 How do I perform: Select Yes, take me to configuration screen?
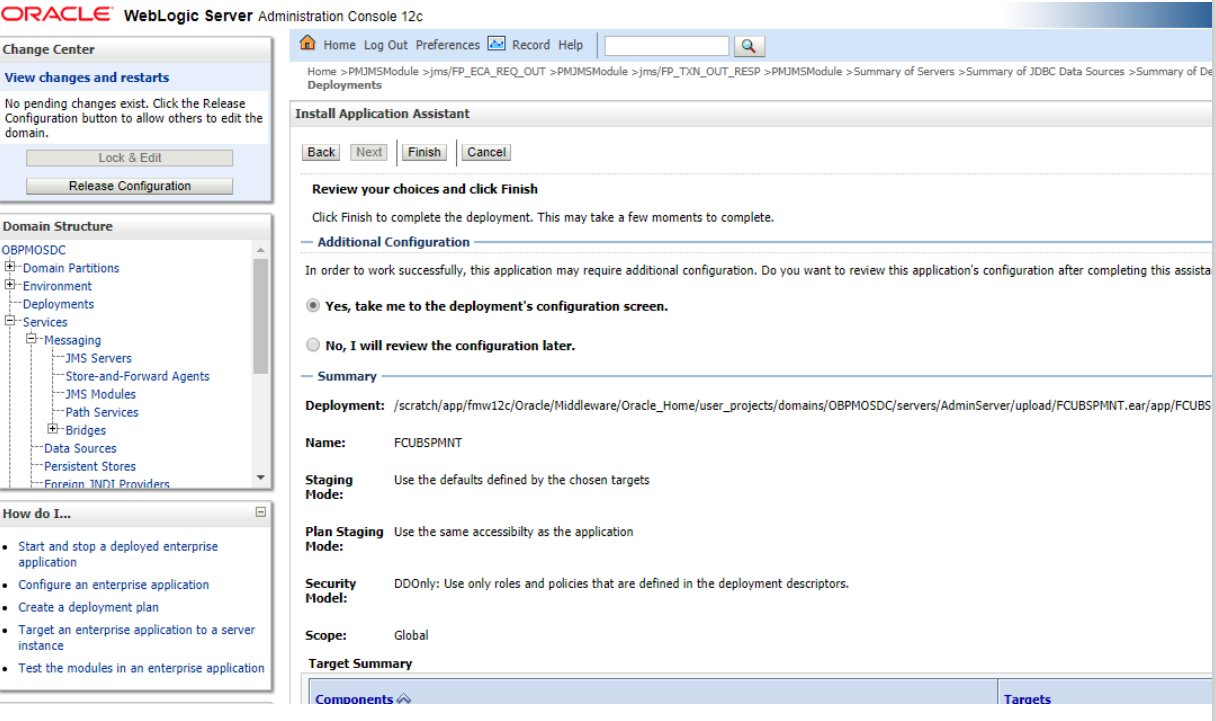click(x=313, y=306)
